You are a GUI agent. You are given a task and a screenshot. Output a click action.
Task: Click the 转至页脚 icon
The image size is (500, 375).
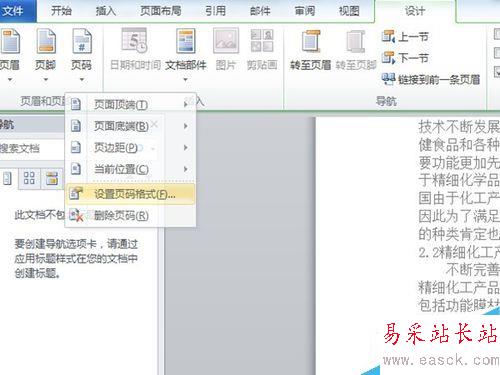pos(356,41)
